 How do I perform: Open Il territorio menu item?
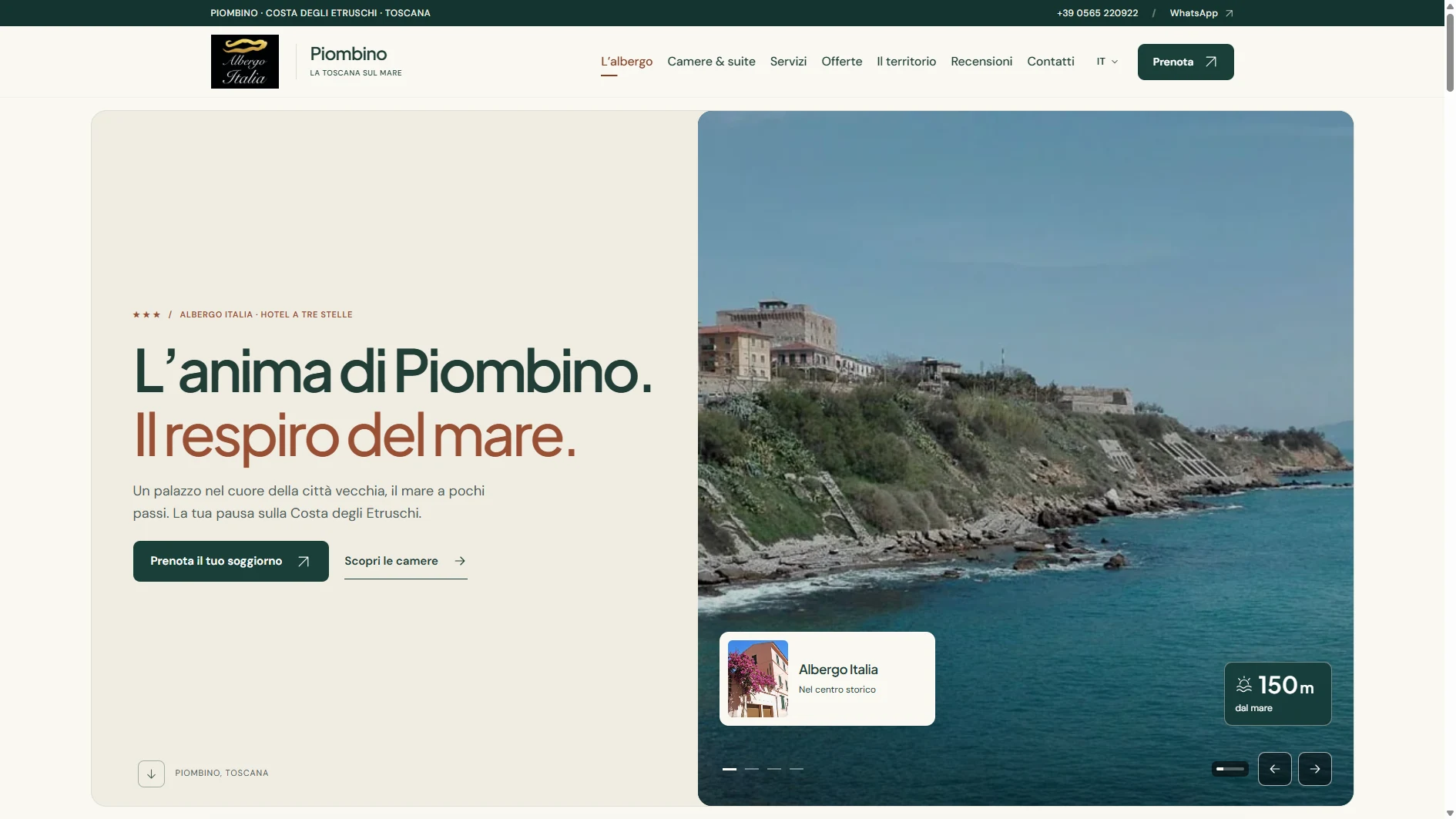[906, 62]
